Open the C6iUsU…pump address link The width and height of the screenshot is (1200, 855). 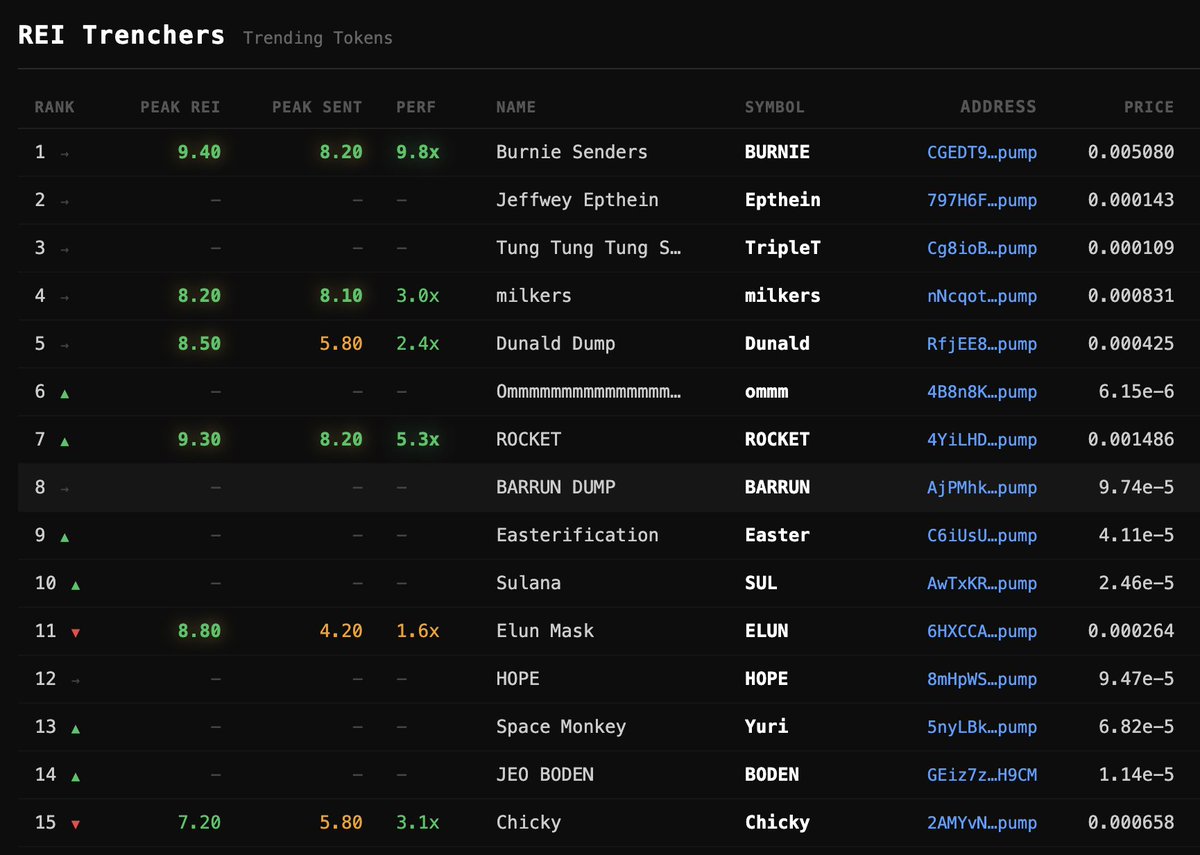click(x=982, y=537)
